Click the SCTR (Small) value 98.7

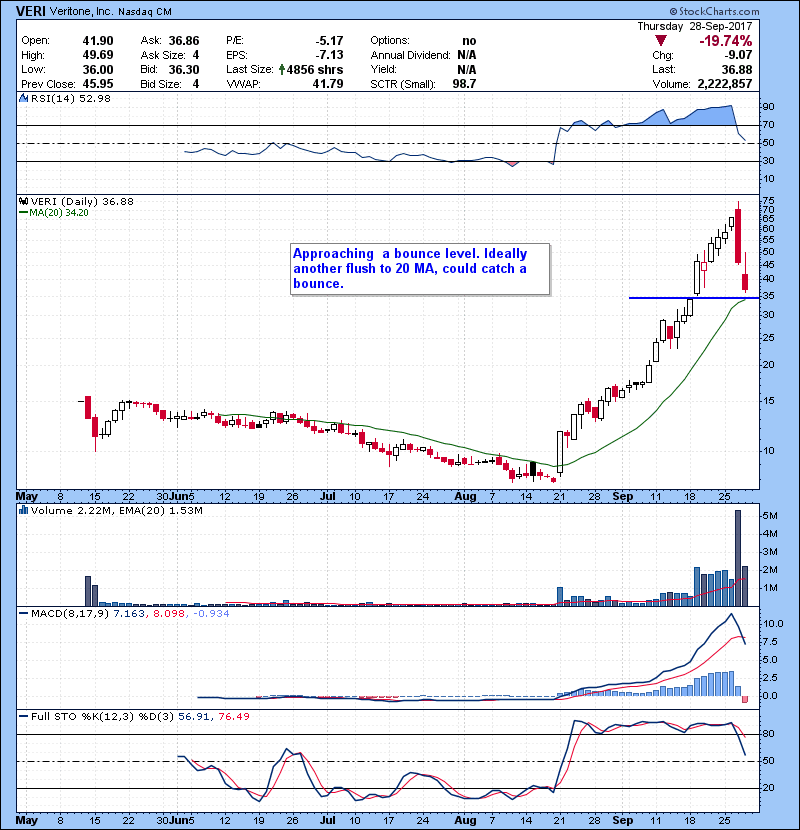tap(464, 84)
